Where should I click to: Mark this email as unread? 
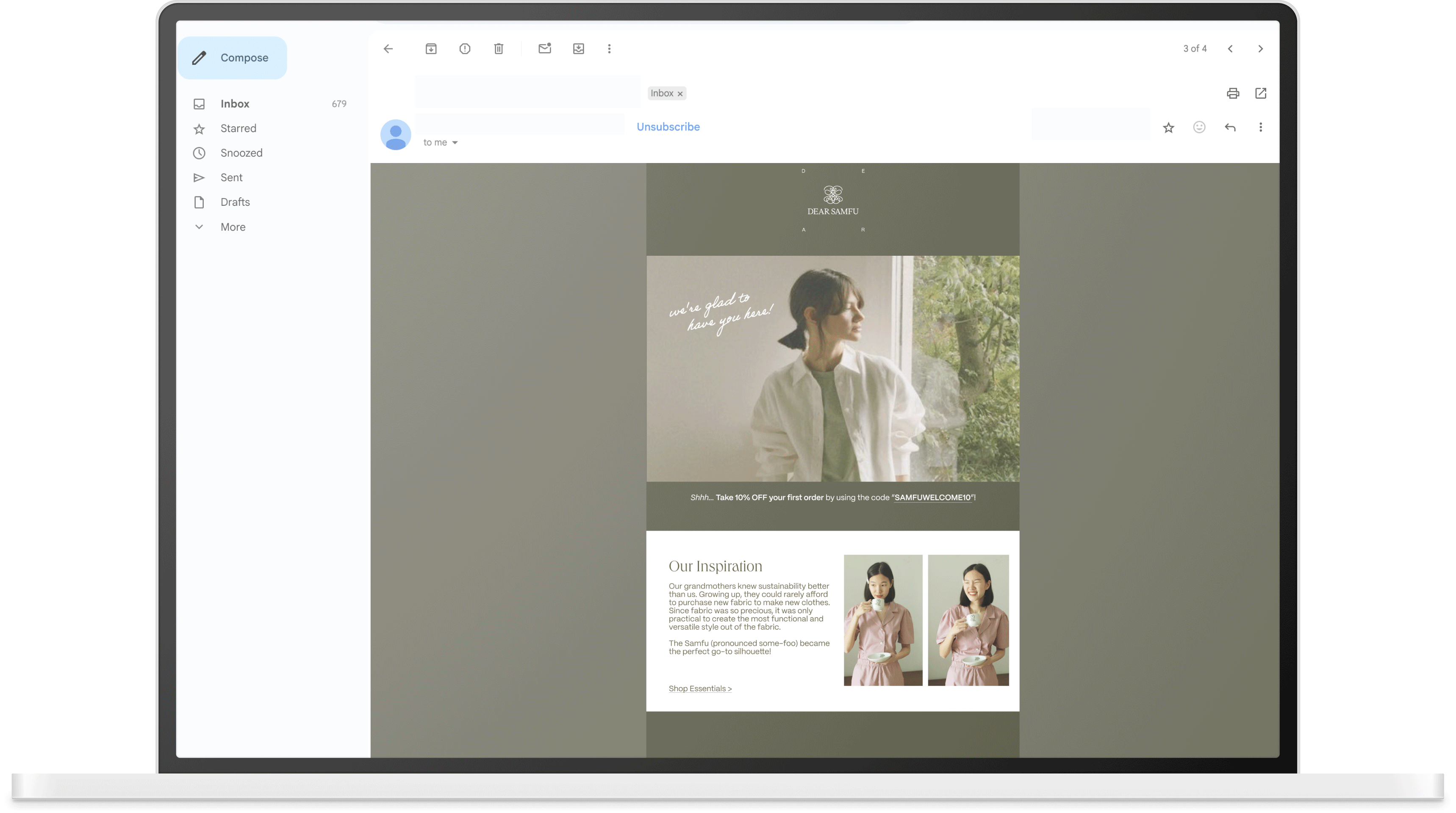point(544,49)
